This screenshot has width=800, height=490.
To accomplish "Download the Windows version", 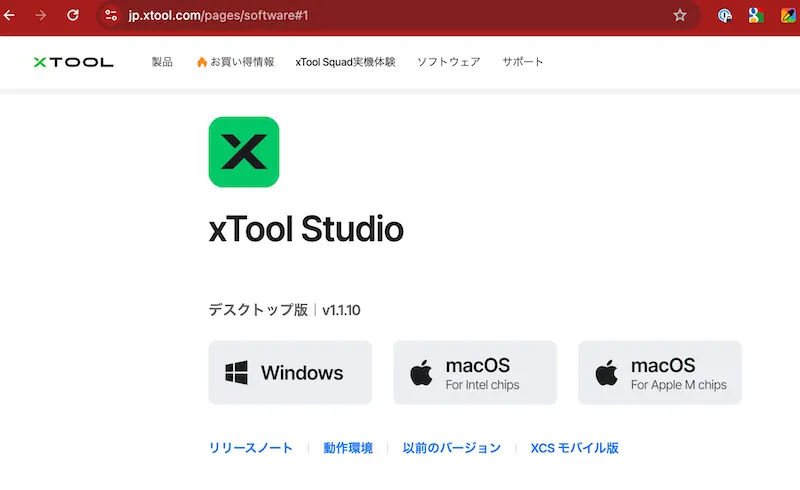I will pos(290,373).
